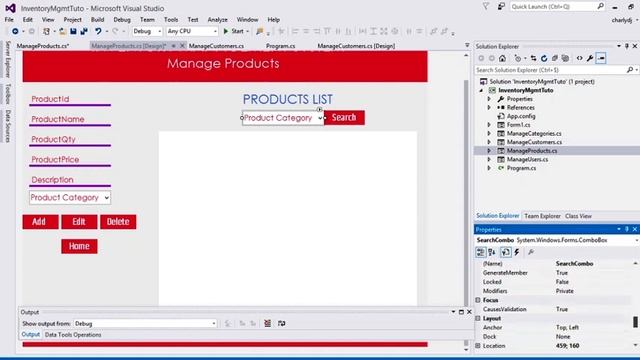Click Show All Files icon in Solution Explorer
640x360 pixels.
[x=565, y=58]
